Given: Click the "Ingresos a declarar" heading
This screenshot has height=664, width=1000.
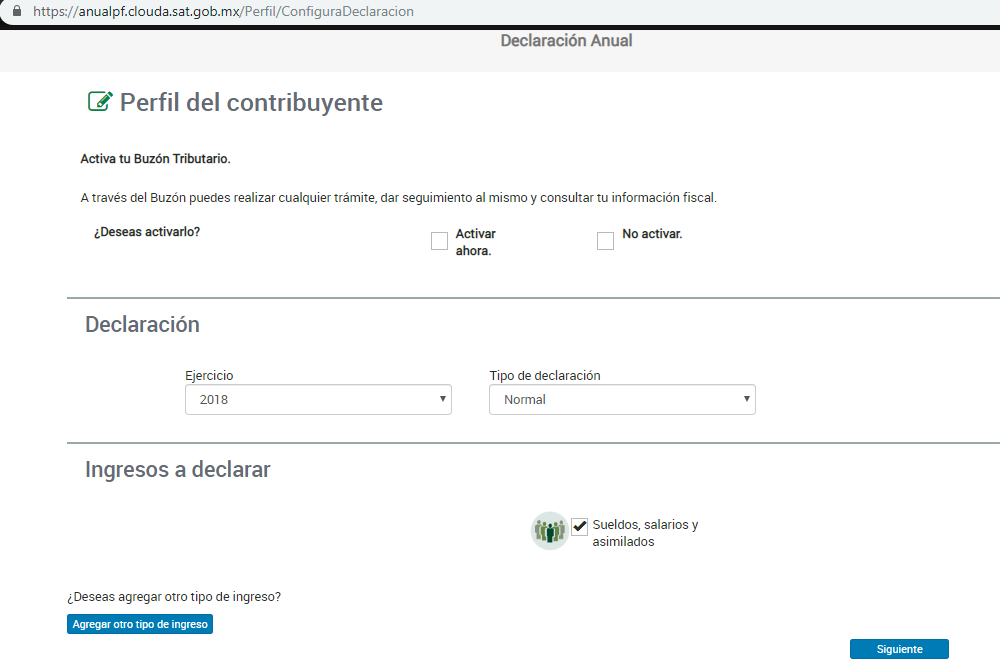Looking at the screenshot, I should (177, 469).
